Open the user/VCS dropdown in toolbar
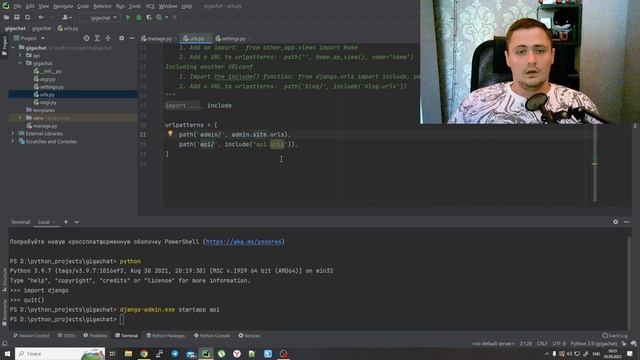Screen dimensions: 640x360 click(x=67, y=18)
